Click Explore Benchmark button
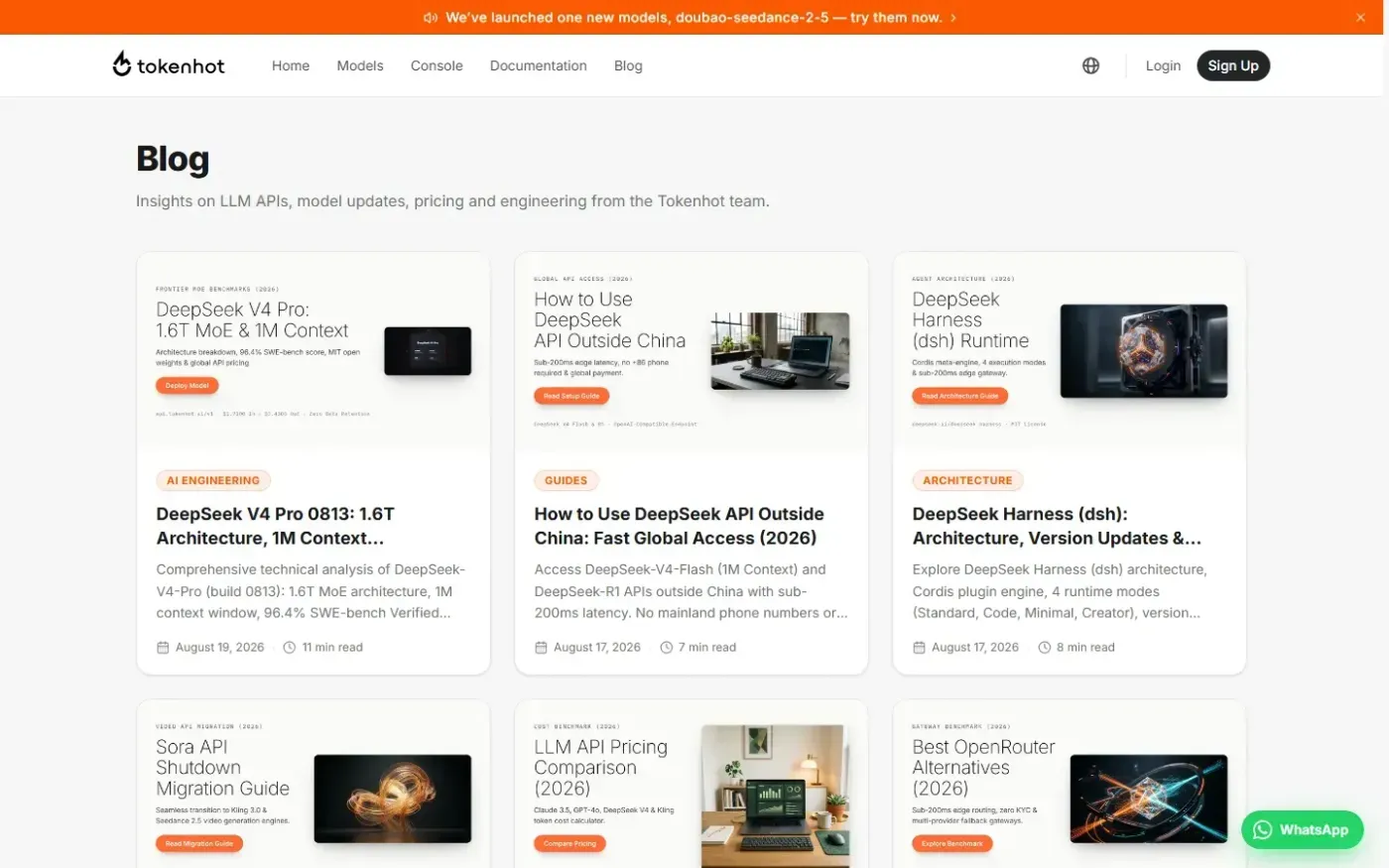 pos(952,843)
